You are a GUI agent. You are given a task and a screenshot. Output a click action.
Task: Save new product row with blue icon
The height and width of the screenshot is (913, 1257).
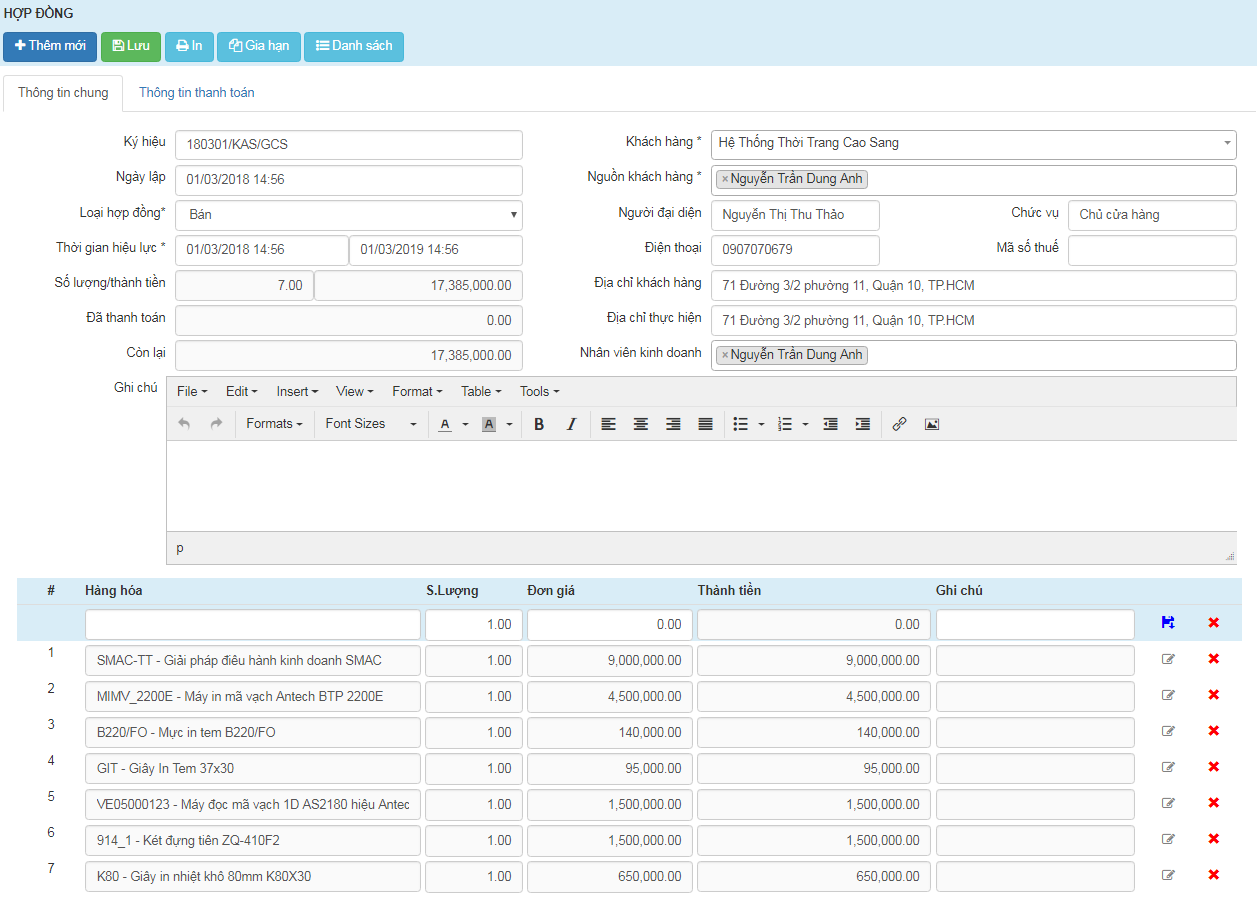pos(1168,623)
